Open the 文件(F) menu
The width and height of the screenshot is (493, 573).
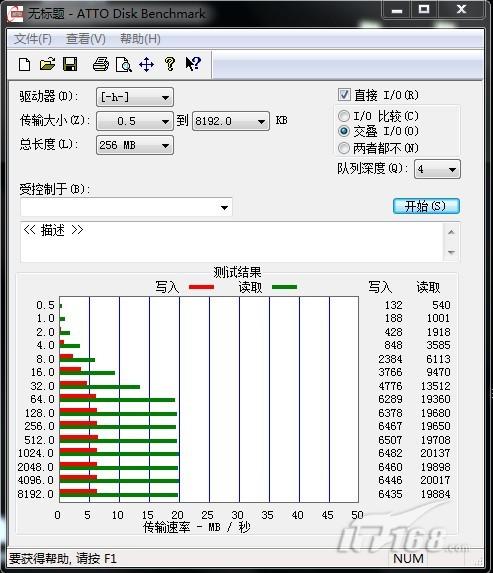click(33, 39)
